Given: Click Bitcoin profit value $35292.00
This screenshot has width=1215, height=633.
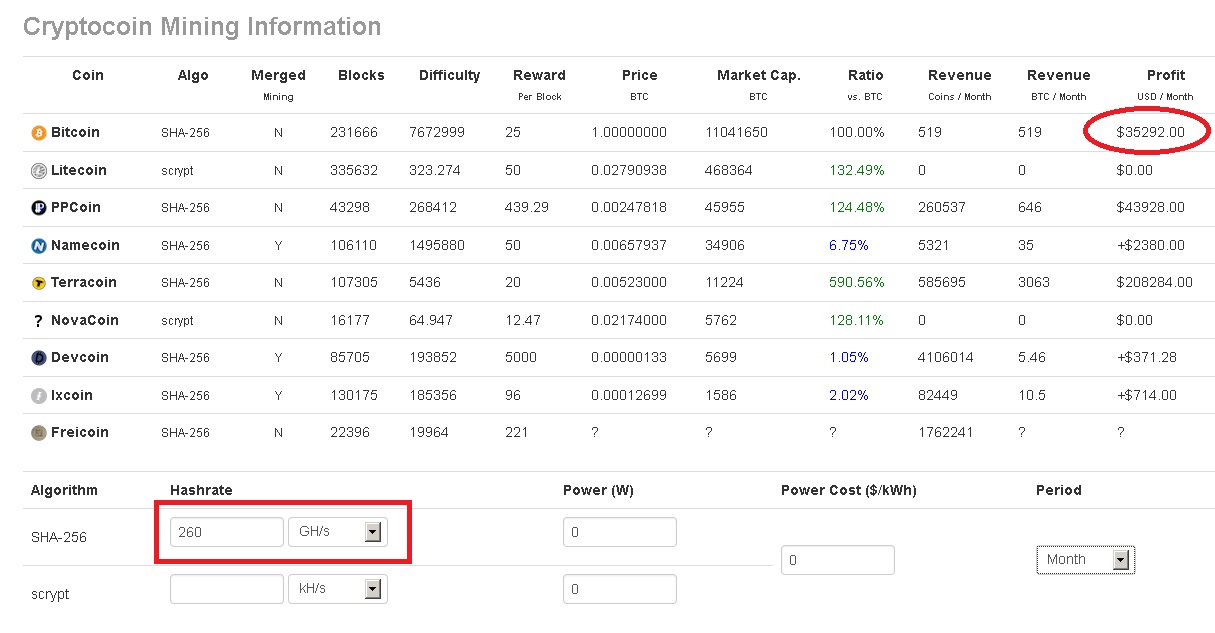Looking at the screenshot, I should [1150, 132].
